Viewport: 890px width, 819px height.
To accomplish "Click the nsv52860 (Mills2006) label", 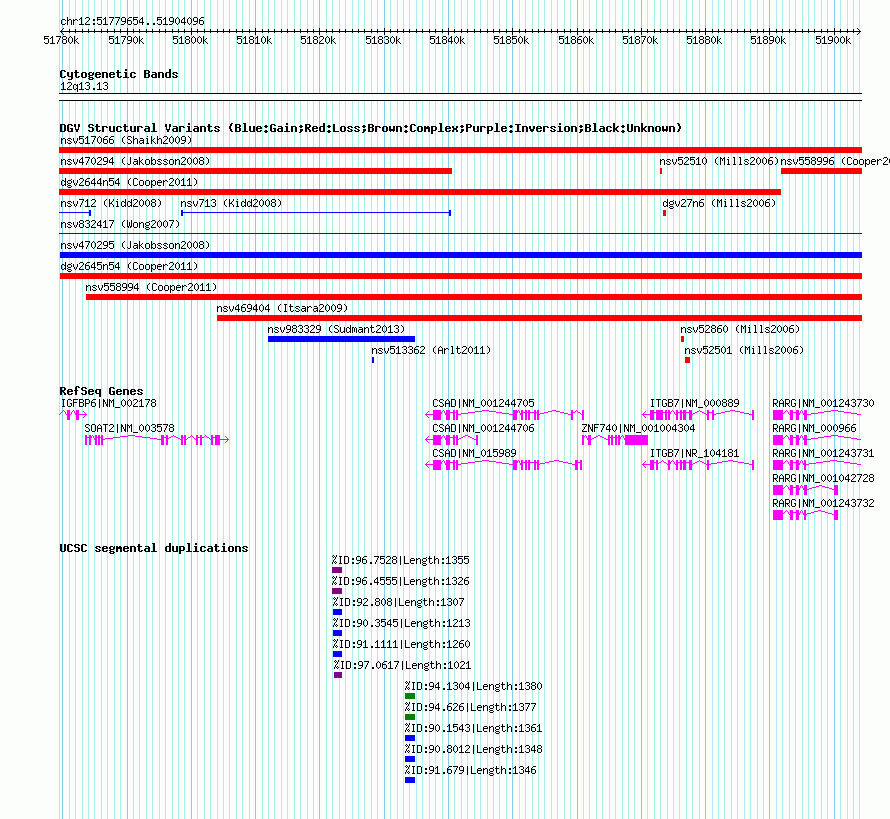I will tap(740, 329).
